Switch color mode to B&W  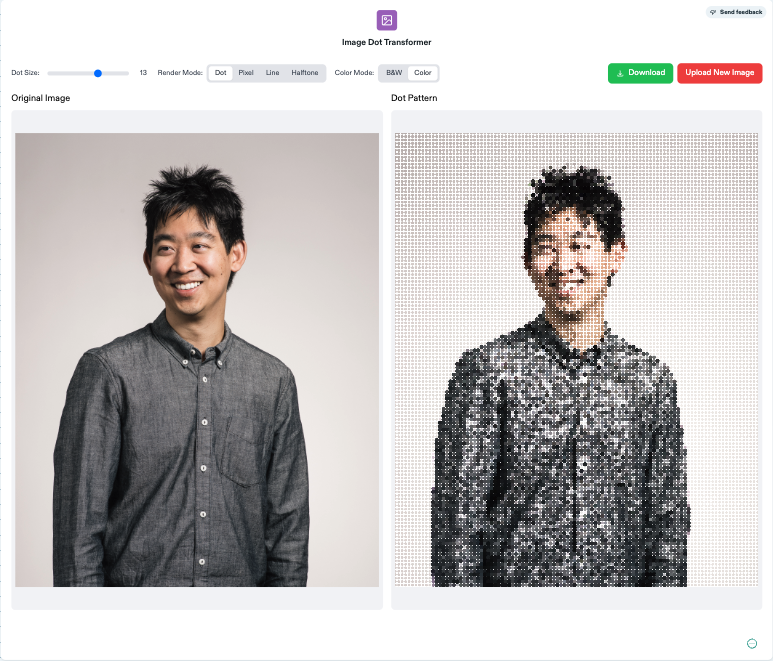[394, 73]
